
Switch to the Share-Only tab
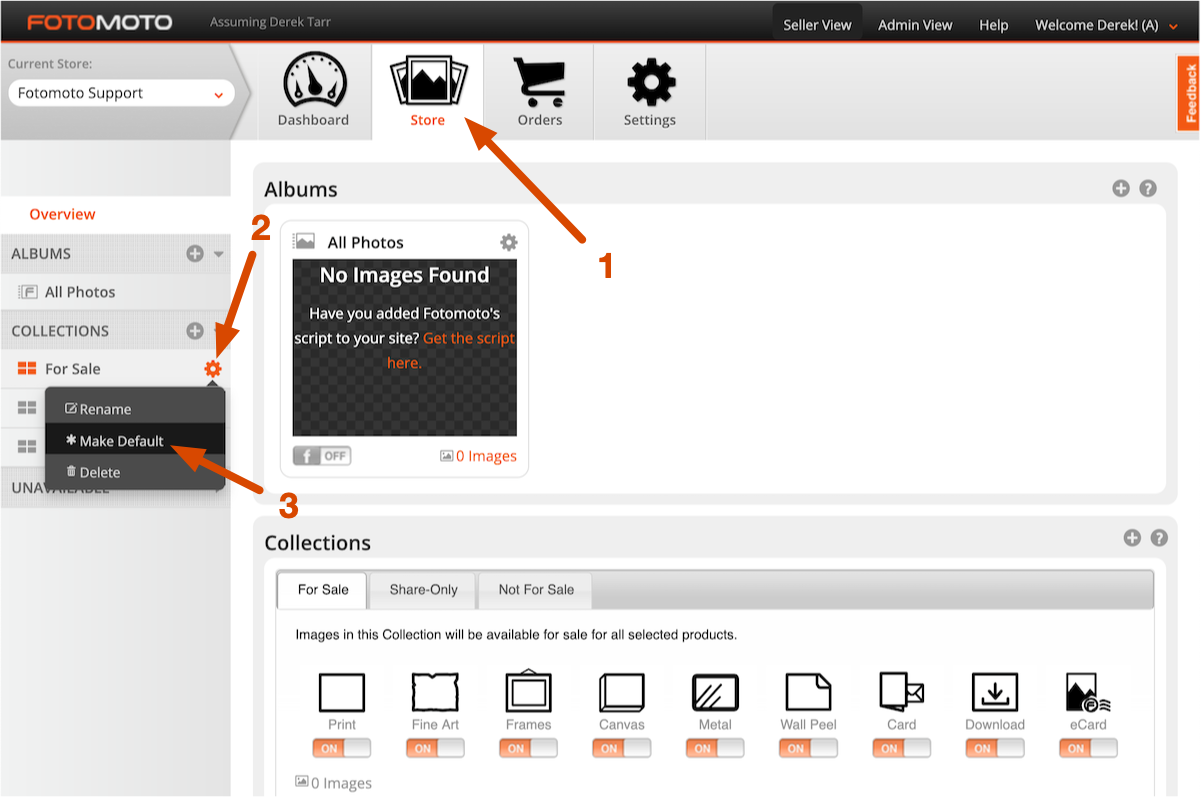[423, 590]
